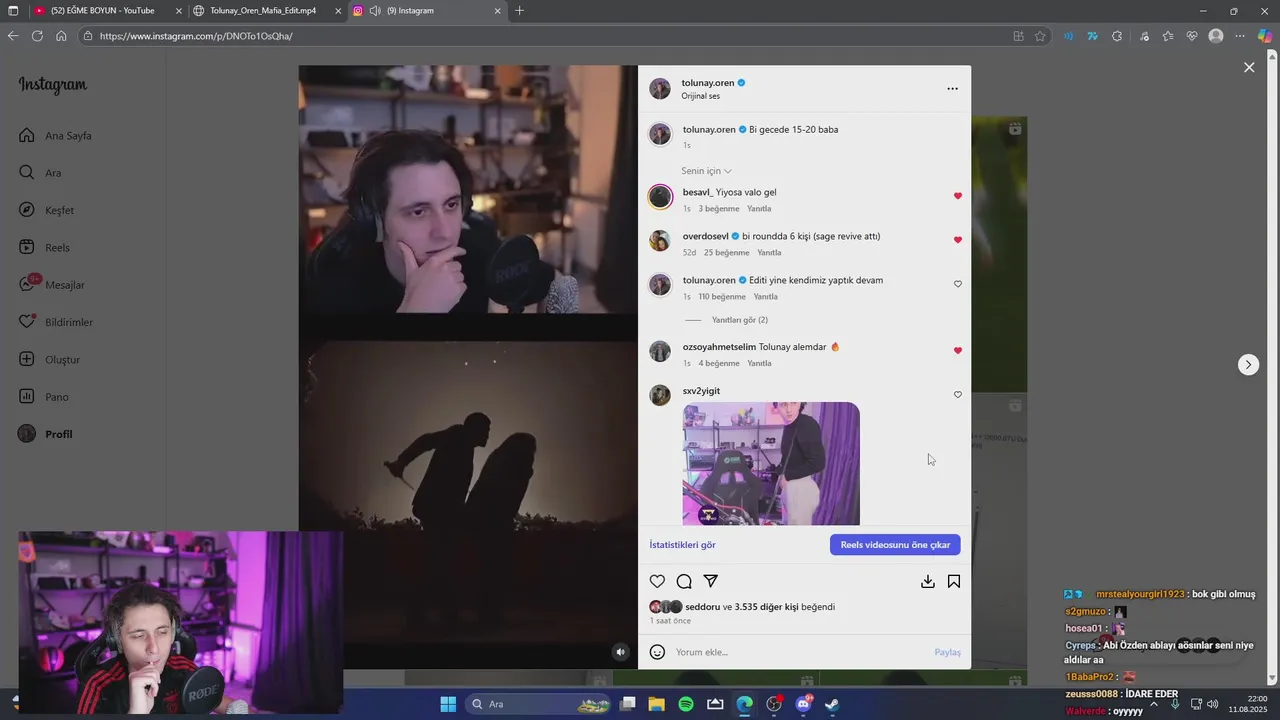Click Orijinal ses audio link

[700, 96]
